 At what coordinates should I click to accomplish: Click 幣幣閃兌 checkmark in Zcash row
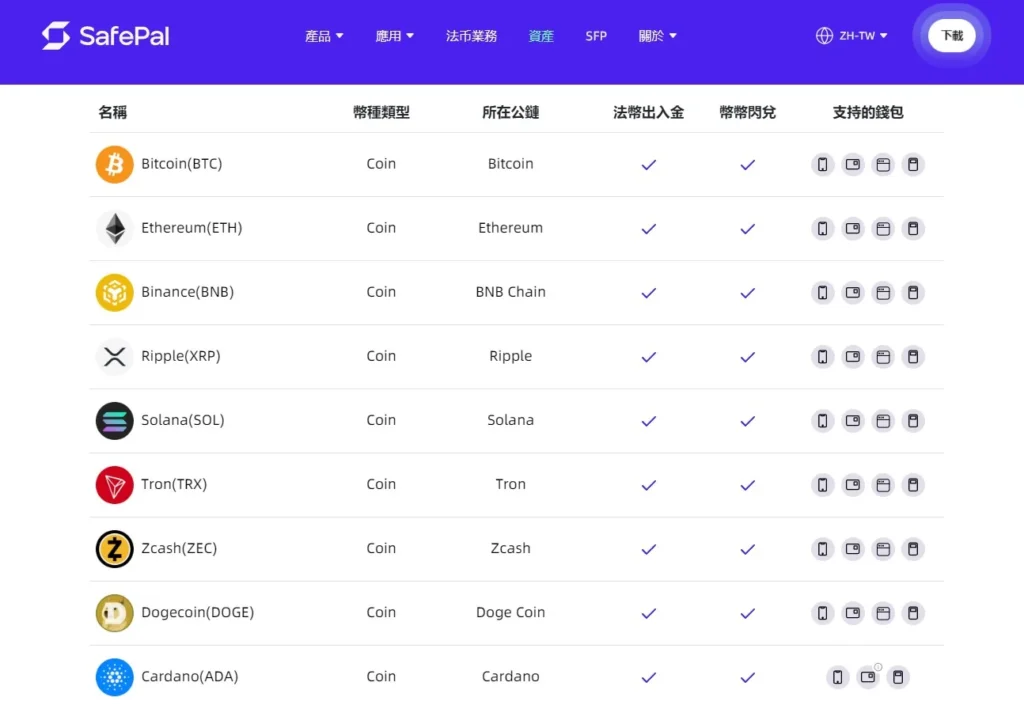[748, 549]
